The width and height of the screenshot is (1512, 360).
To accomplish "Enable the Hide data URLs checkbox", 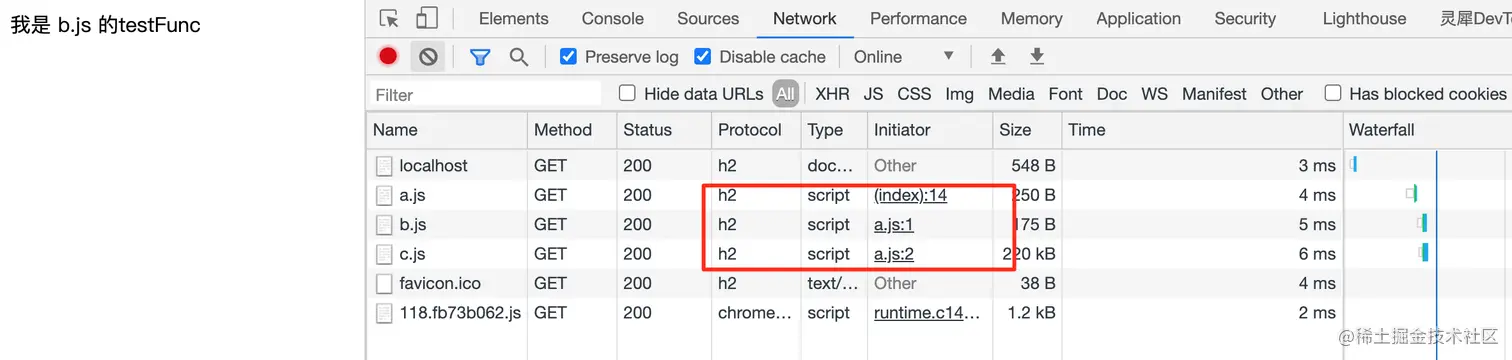I will click(627, 93).
